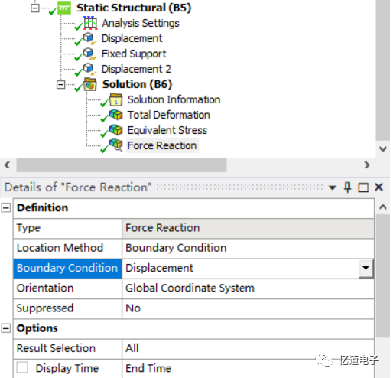
Task: Click the Static Structural (B5) environment icon
Action: click(x=64, y=8)
